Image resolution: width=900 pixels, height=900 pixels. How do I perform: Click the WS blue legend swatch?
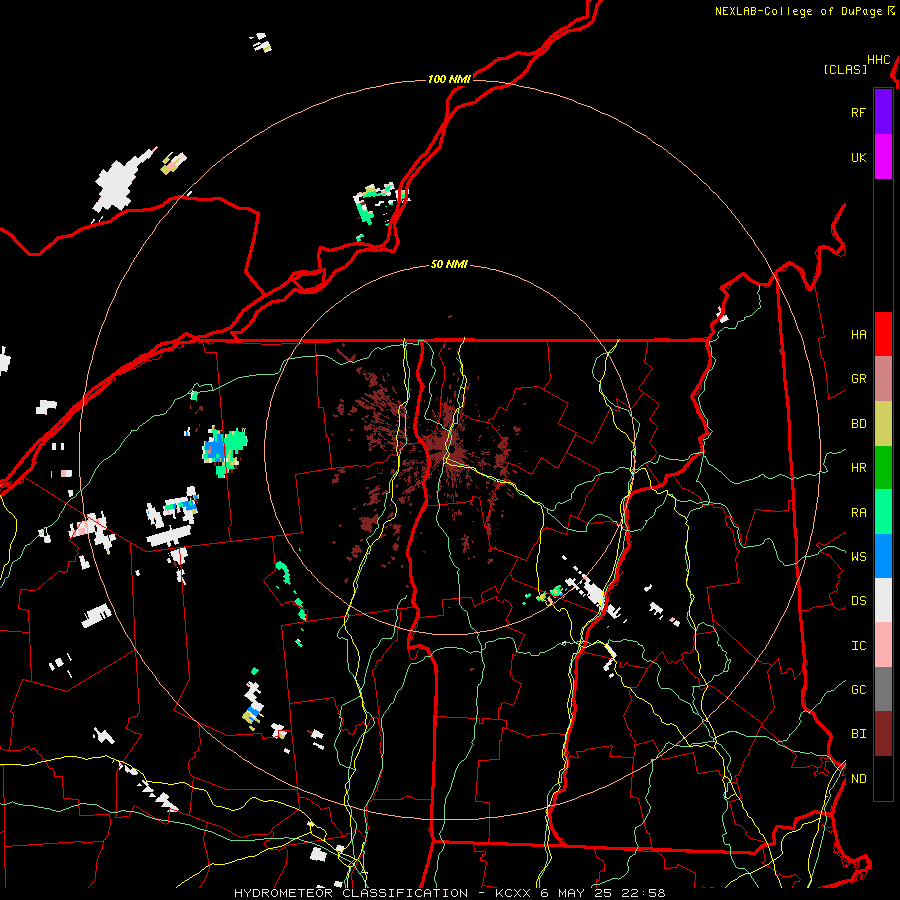click(883, 556)
